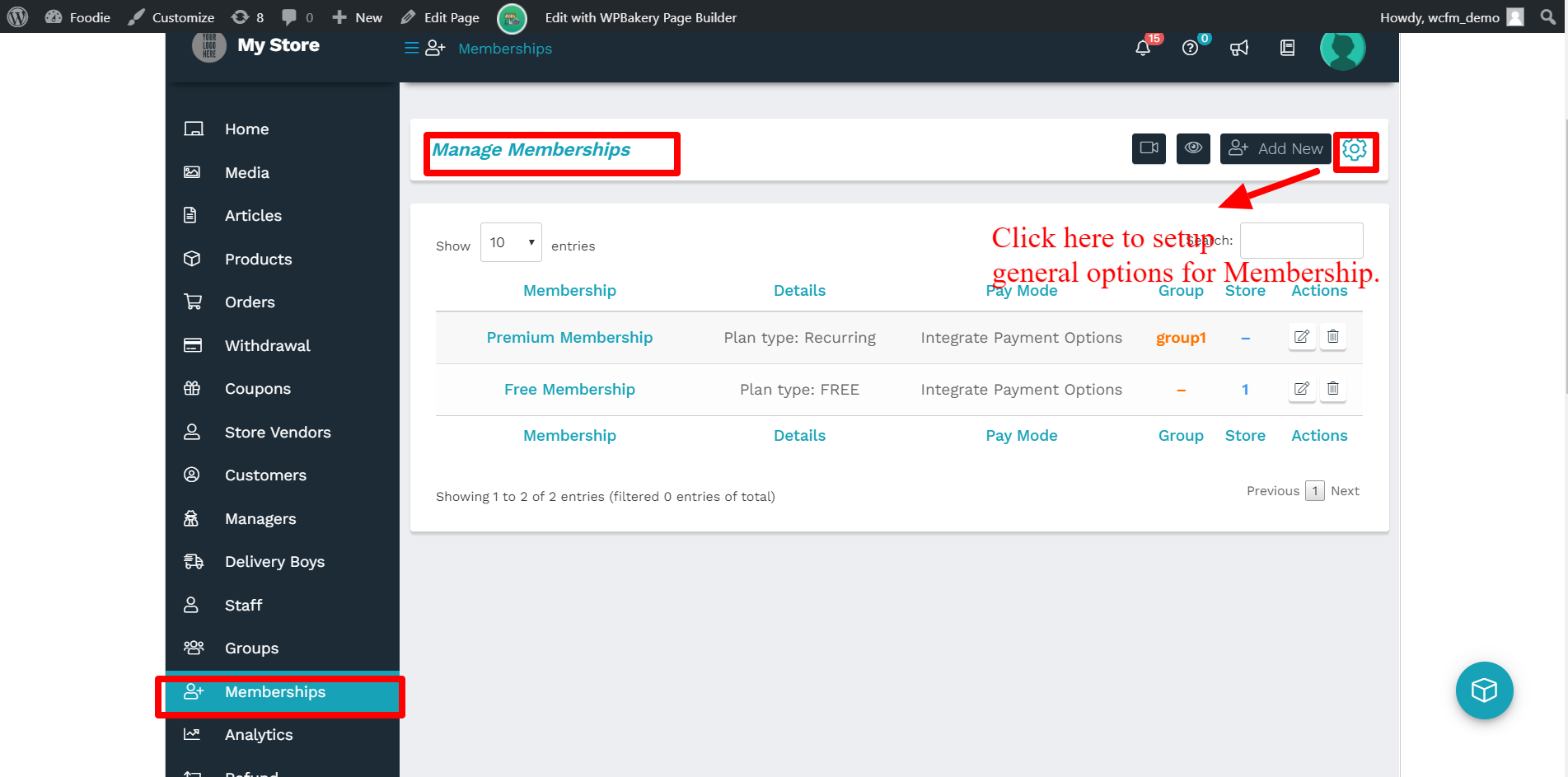Click the help question mark icon

[1190, 49]
